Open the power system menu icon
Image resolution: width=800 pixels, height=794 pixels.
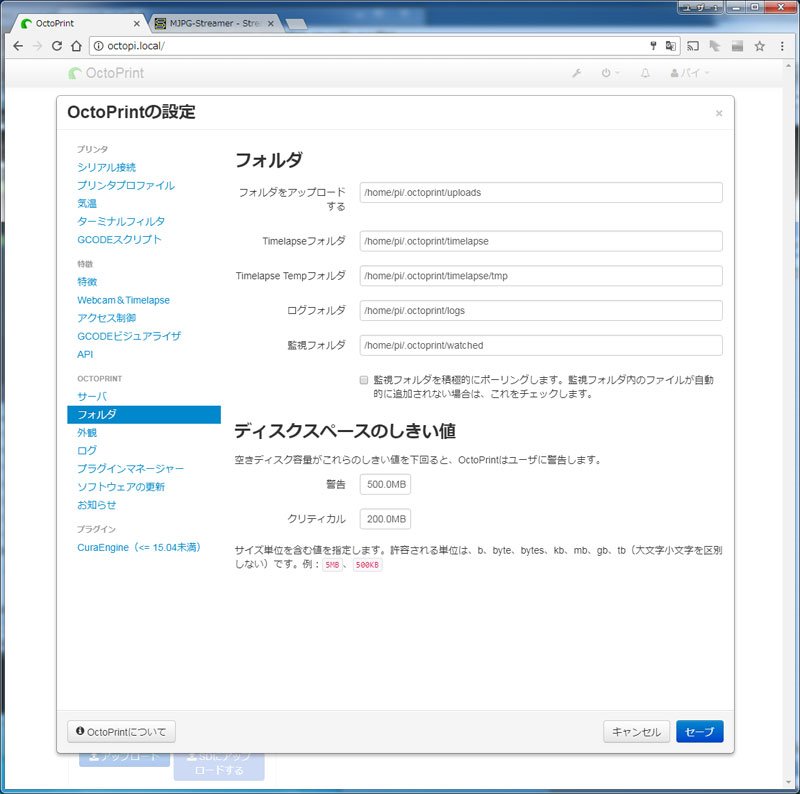[x=610, y=73]
